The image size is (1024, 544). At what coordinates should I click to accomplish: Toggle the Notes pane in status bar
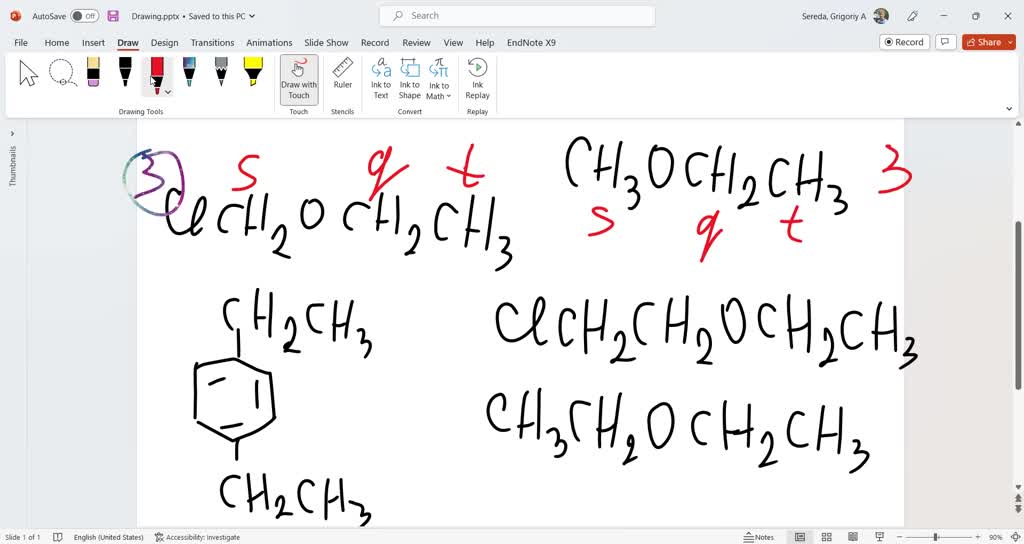(759, 537)
